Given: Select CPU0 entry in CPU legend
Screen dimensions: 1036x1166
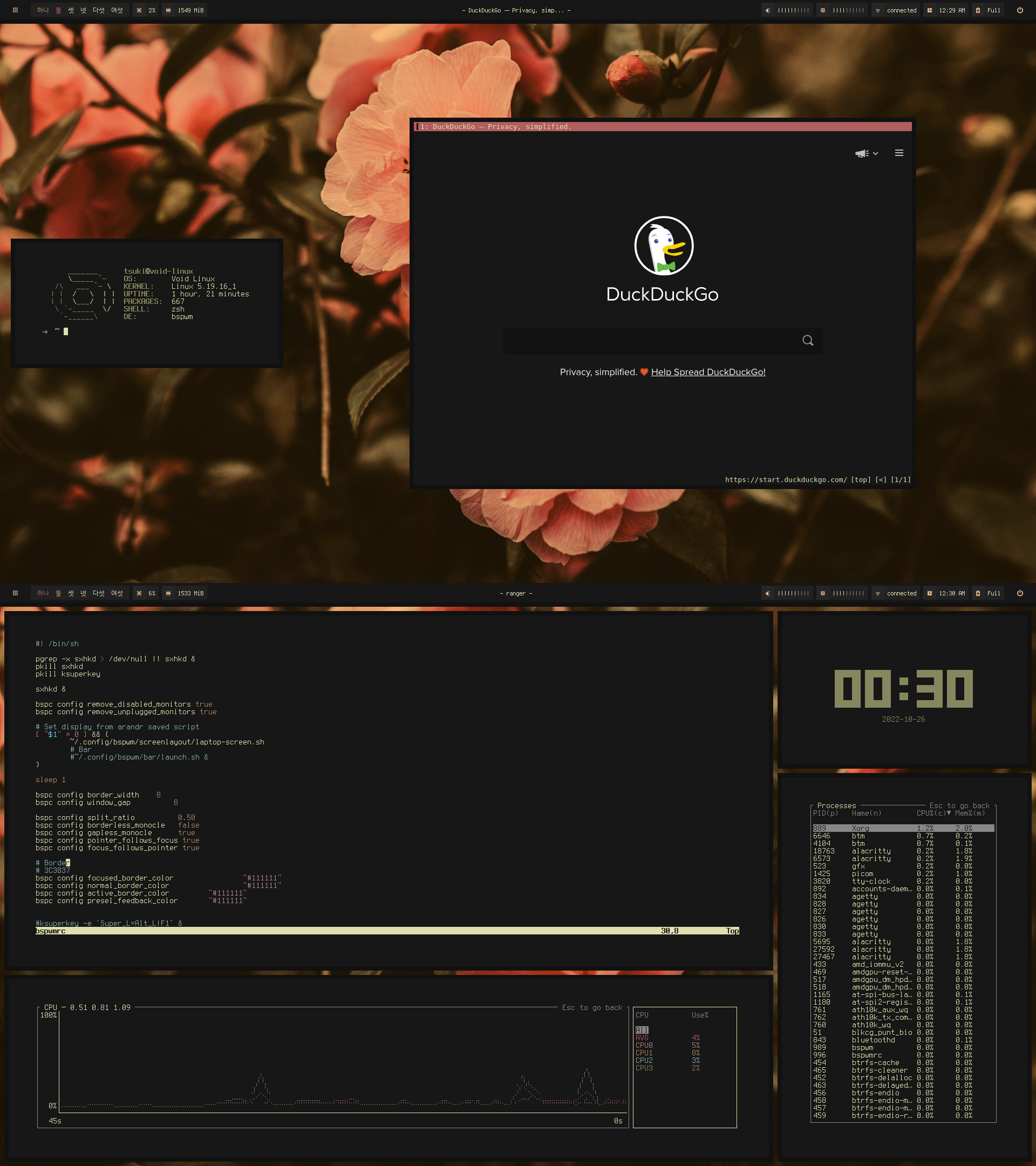Looking at the screenshot, I should pyautogui.click(x=644, y=1046).
